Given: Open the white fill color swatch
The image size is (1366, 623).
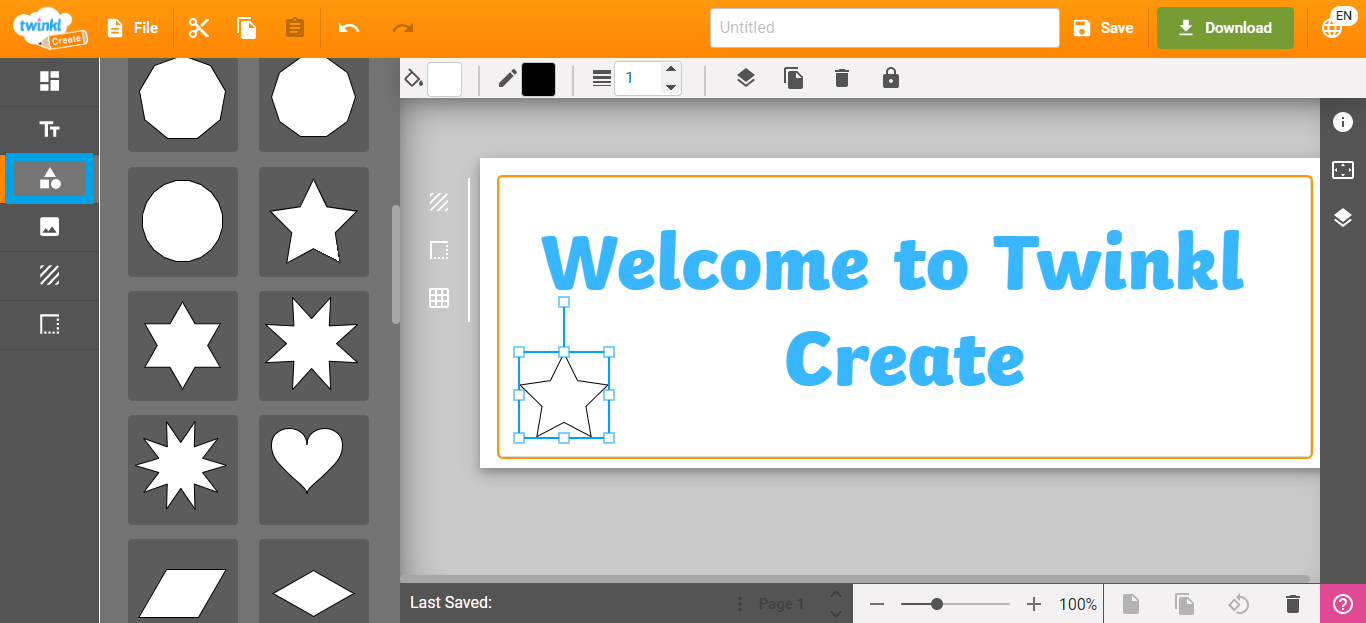Looking at the screenshot, I should pyautogui.click(x=444, y=79).
